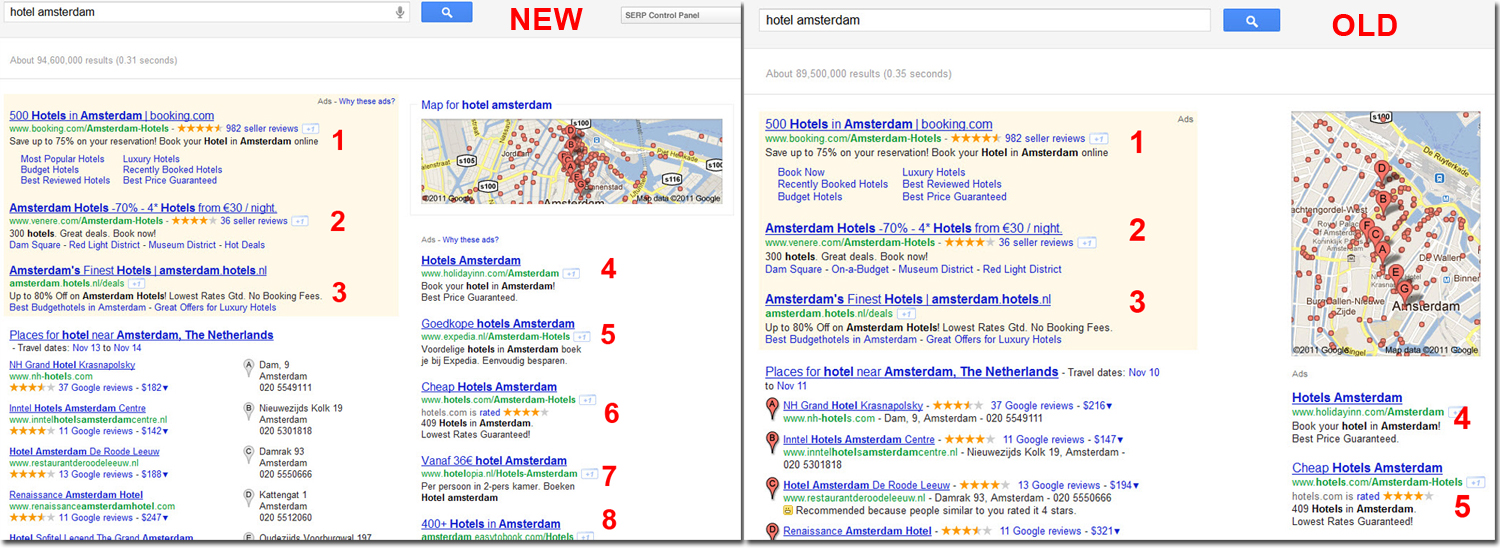This screenshot has width=1500, height=549.
Task: Click the blue search button in OLD panel
Action: [x=1251, y=20]
